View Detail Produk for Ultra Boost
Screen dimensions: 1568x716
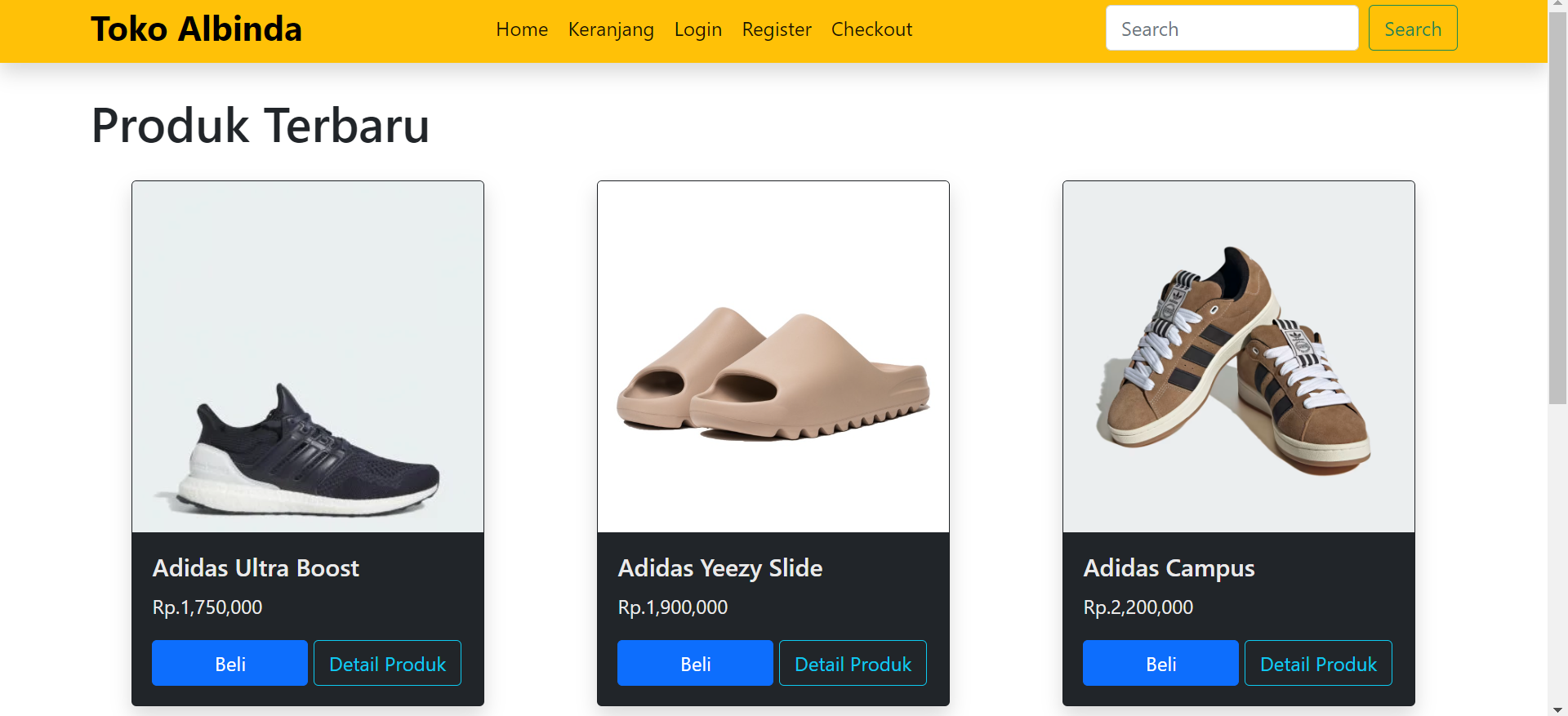click(x=387, y=664)
